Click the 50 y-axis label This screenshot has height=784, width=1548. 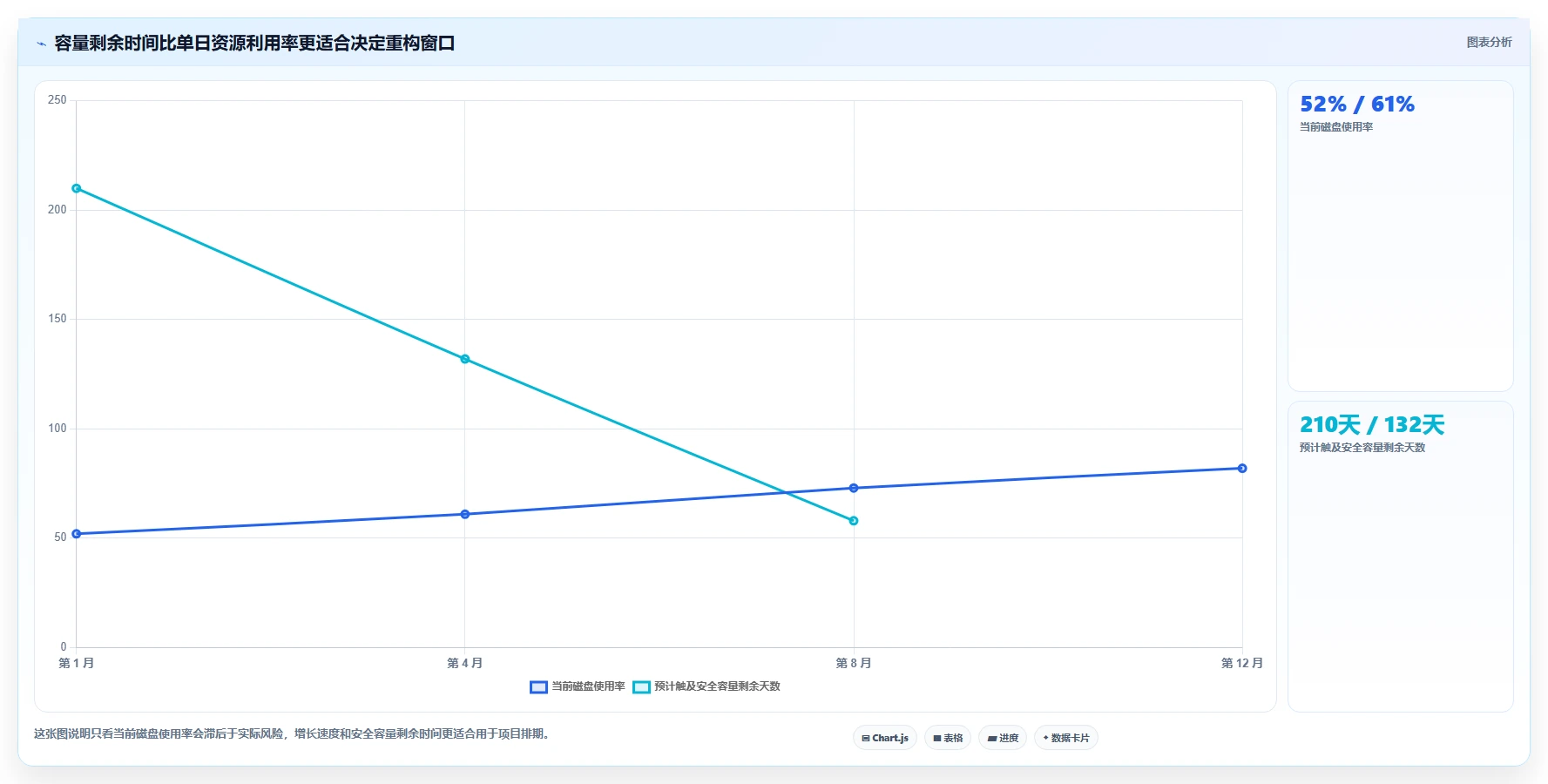(60, 537)
